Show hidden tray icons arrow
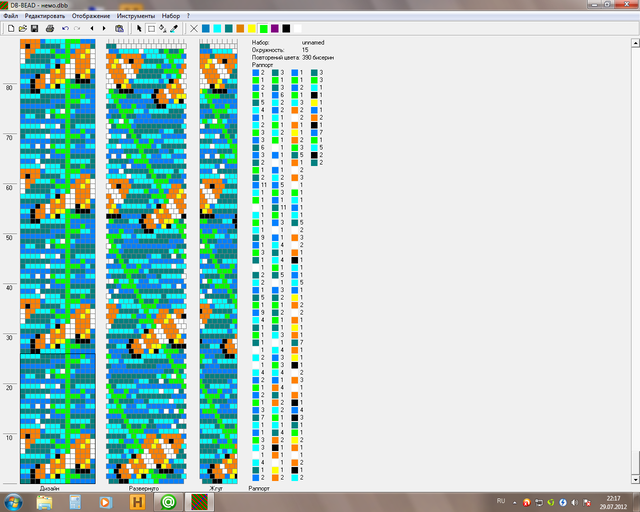This screenshot has height=512, width=640. (515, 503)
